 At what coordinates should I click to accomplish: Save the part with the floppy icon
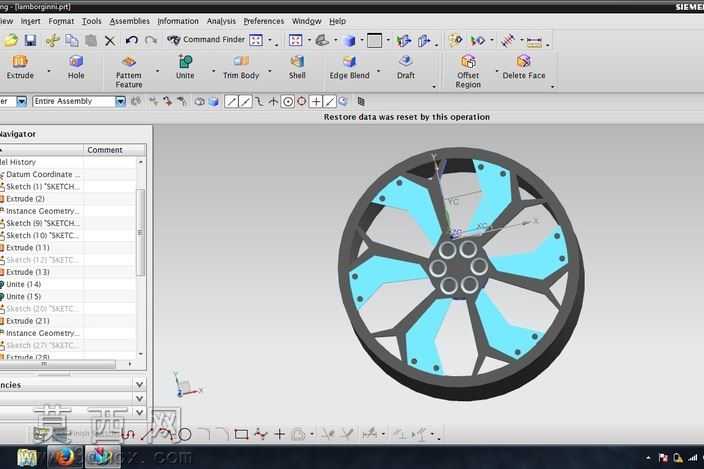pyautogui.click(x=30, y=40)
